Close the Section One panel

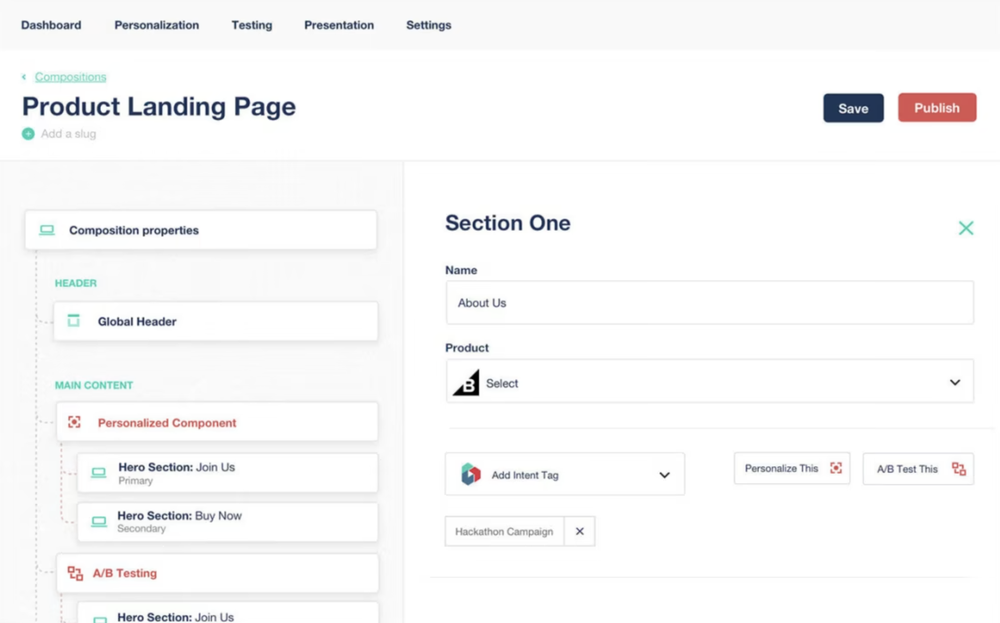click(x=965, y=228)
